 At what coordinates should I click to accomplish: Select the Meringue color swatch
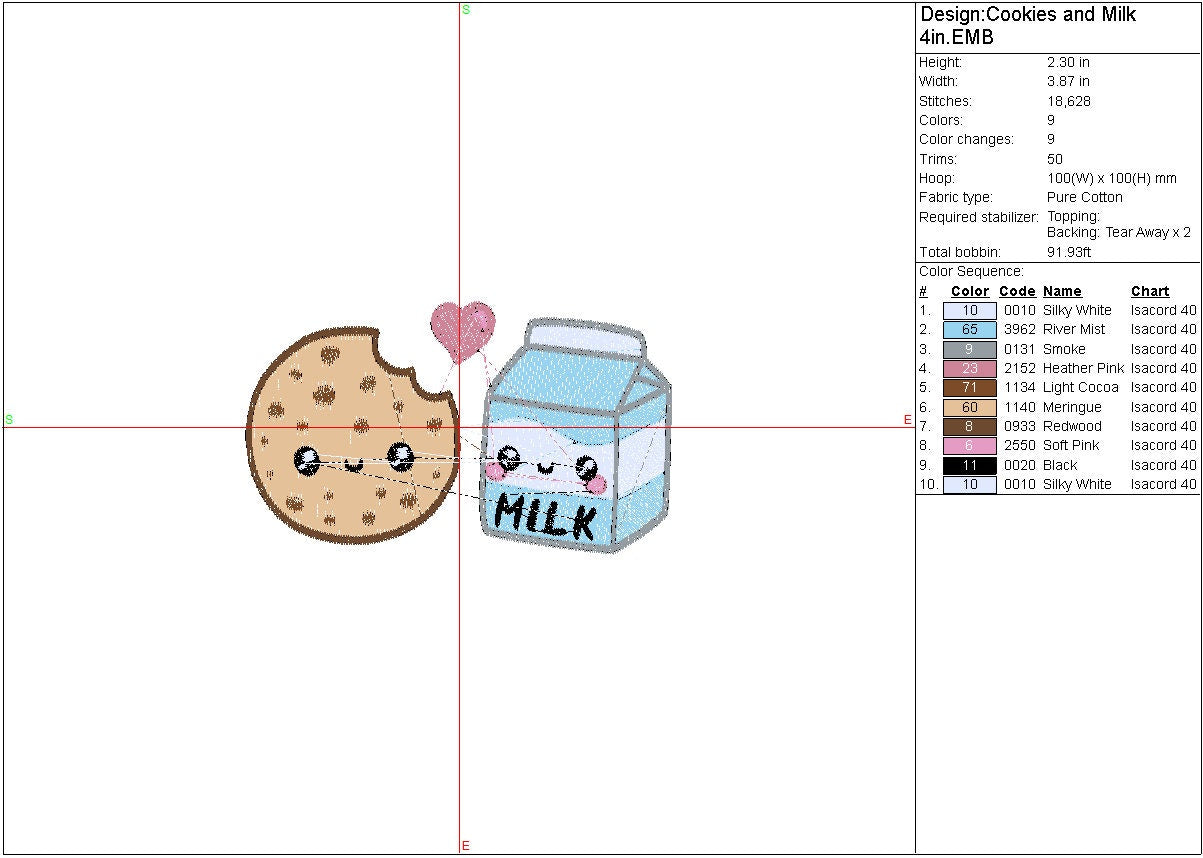[969, 407]
